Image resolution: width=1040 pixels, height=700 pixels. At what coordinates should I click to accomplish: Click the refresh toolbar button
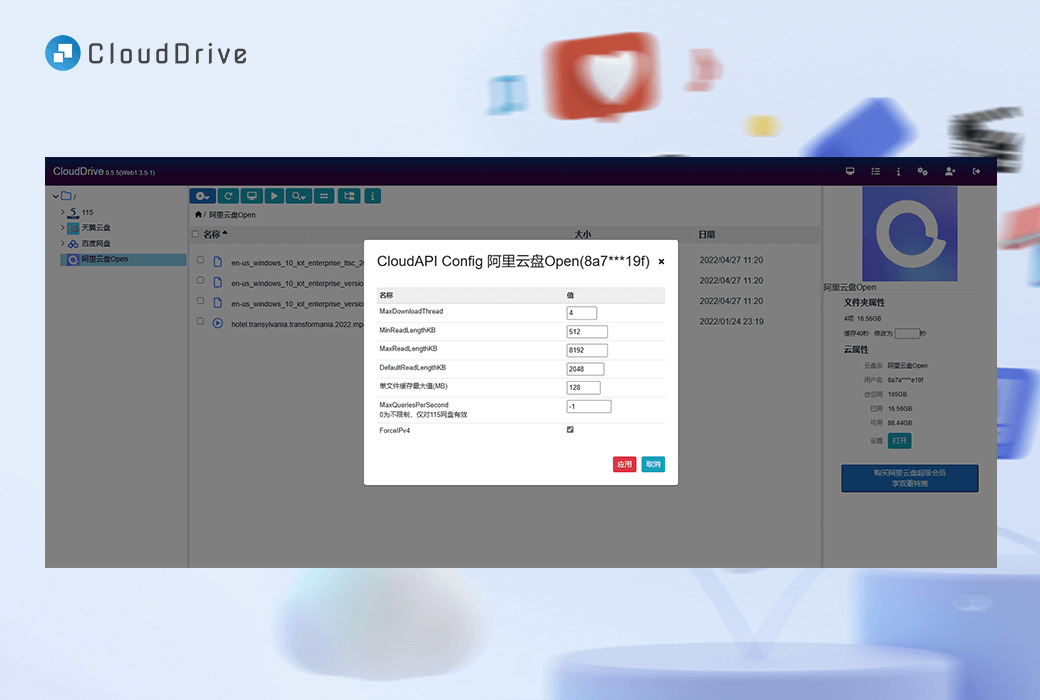pos(228,196)
